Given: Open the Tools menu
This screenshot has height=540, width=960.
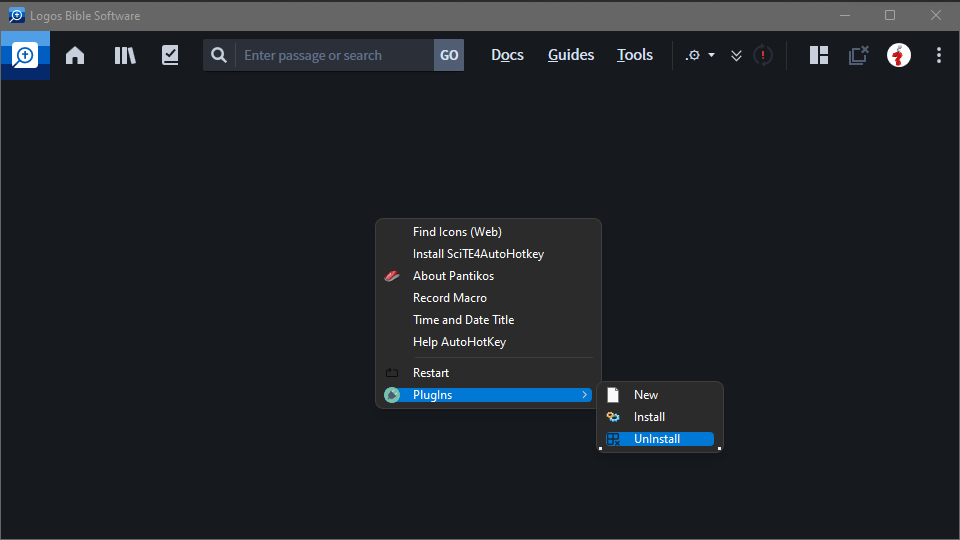Looking at the screenshot, I should 635,55.
